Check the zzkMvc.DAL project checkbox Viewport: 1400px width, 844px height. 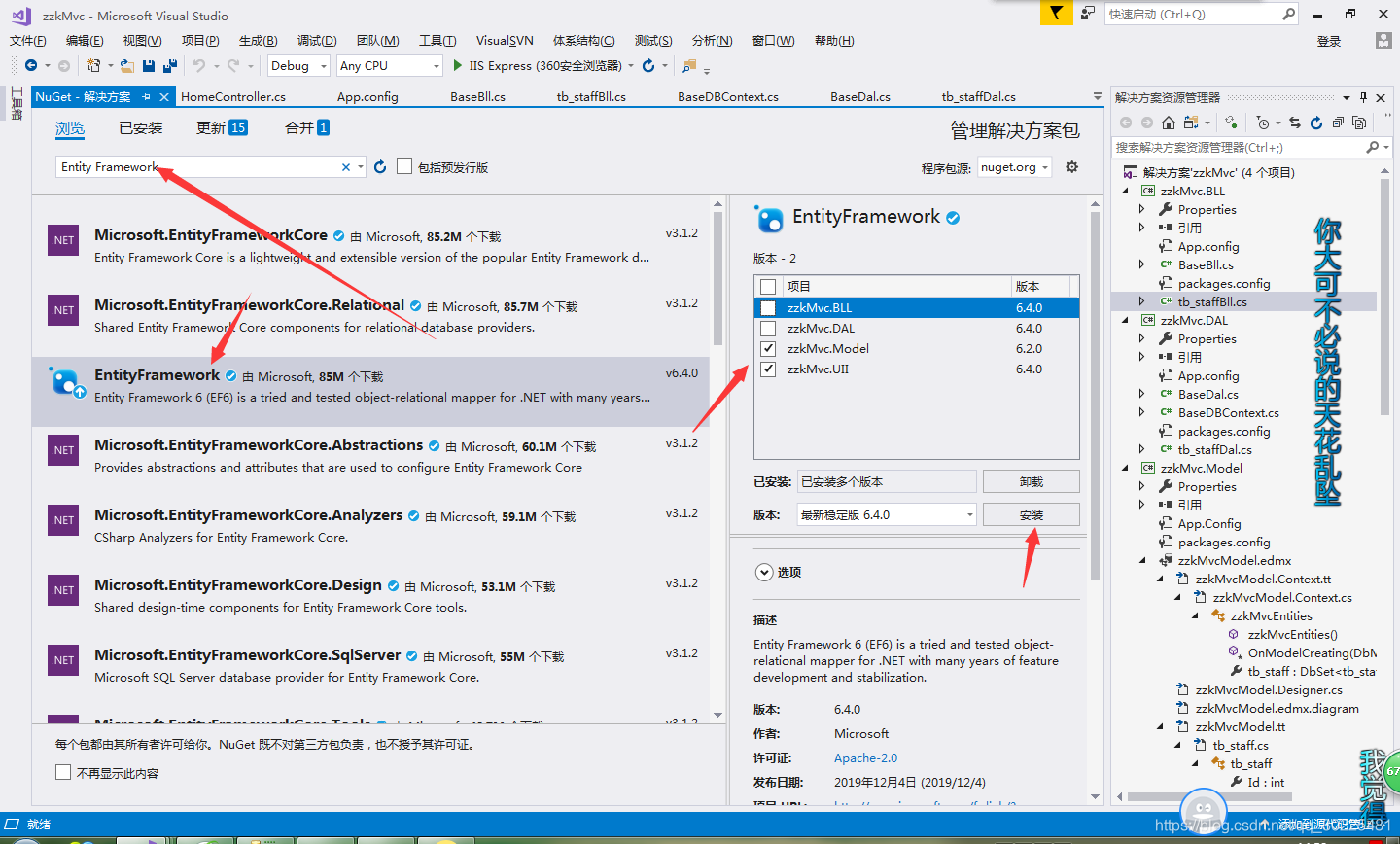768,329
